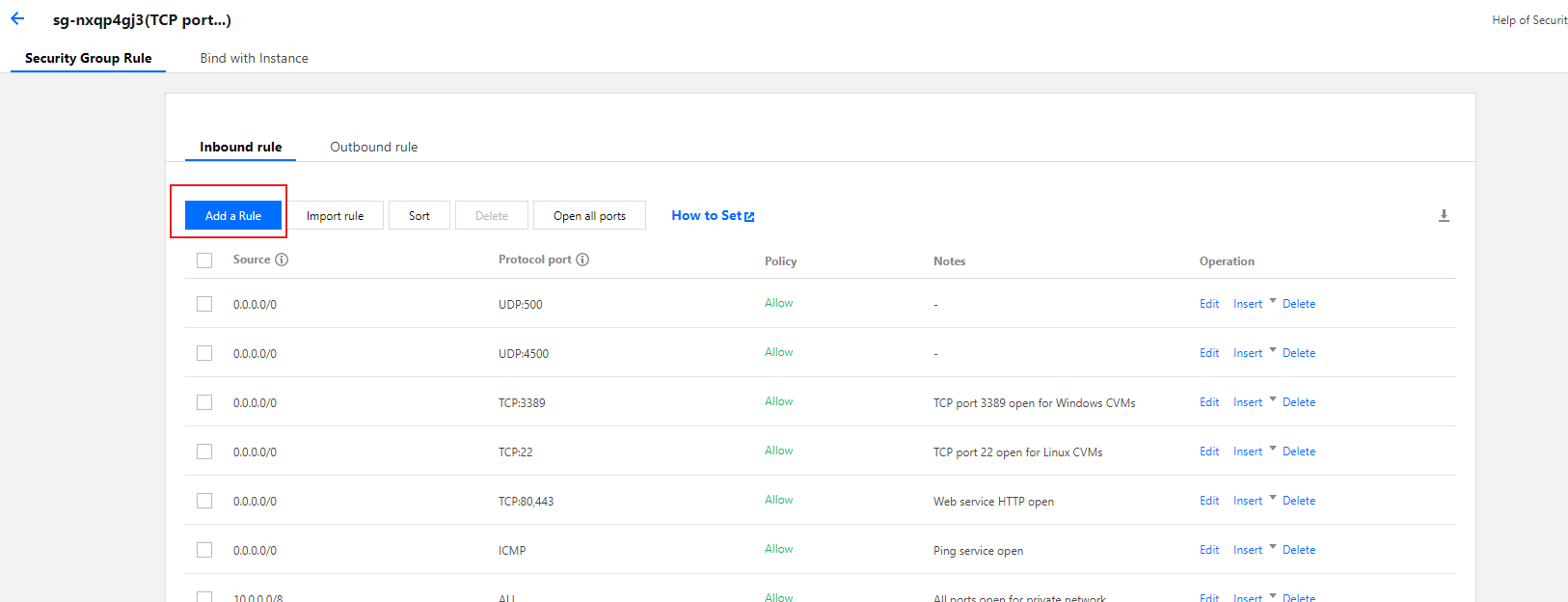Image resolution: width=1568 pixels, height=602 pixels.
Task: Edit the TCP:80,443 rule
Action: tap(1209, 501)
